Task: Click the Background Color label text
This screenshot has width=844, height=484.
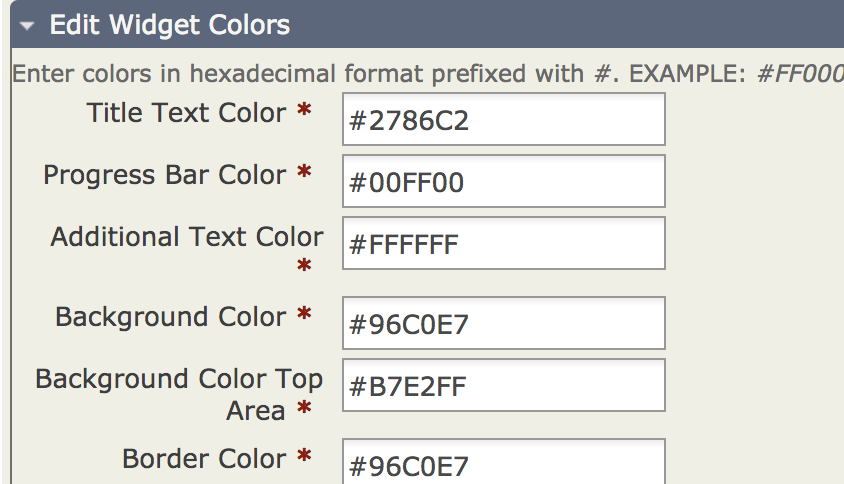Action: tap(171, 317)
